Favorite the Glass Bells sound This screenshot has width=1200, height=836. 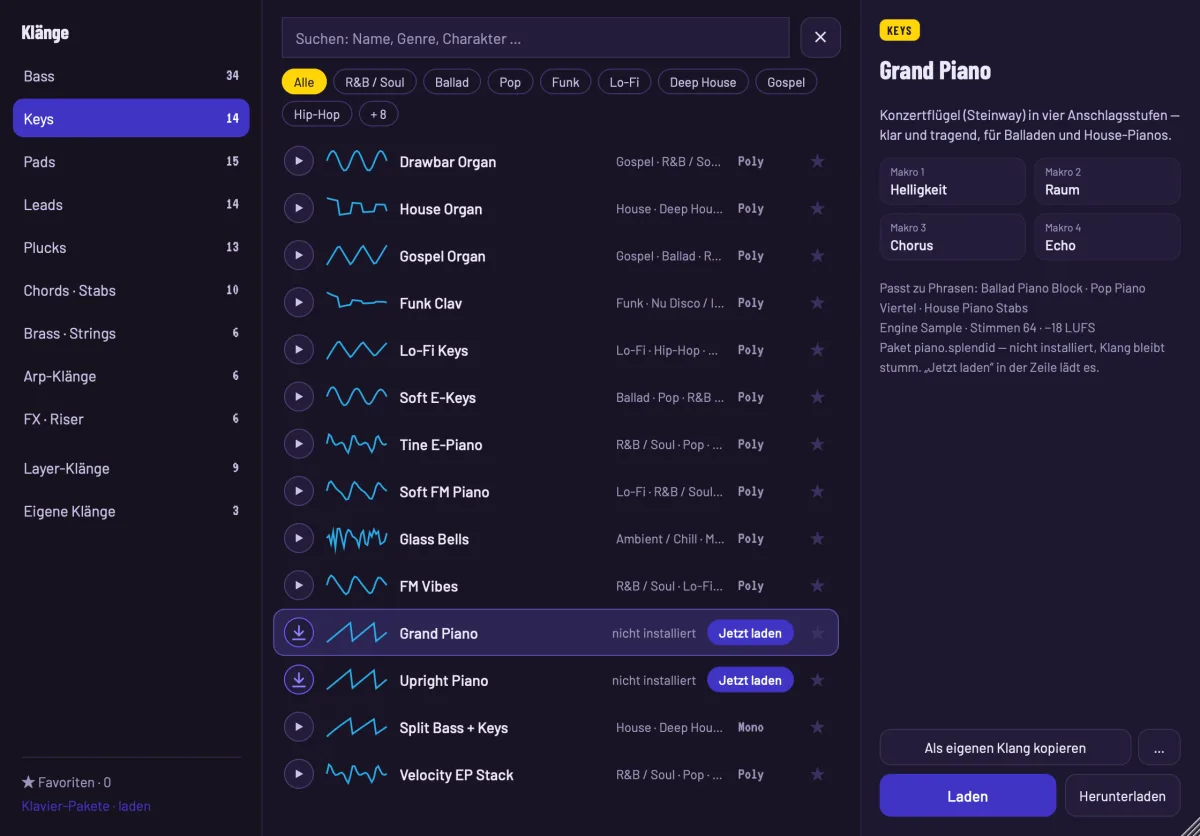817,538
